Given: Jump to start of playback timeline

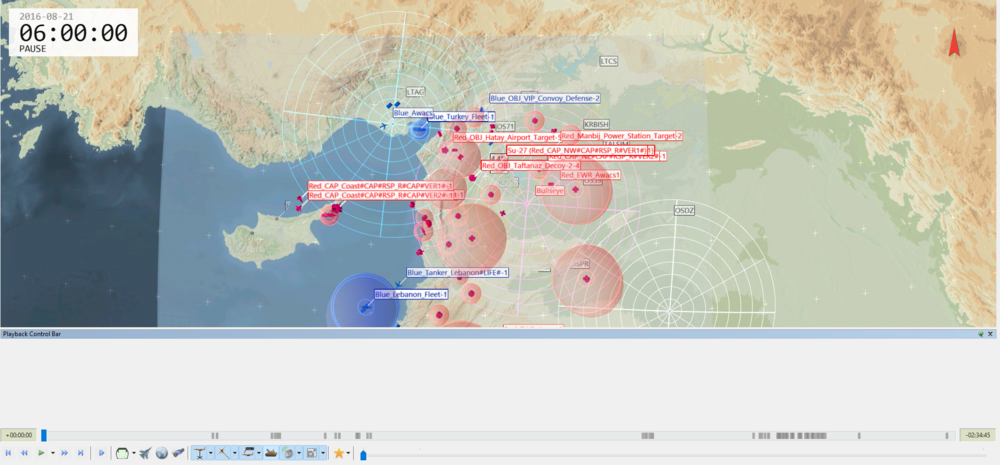Looking at the screenshot, I should click(x=9, y=453).
